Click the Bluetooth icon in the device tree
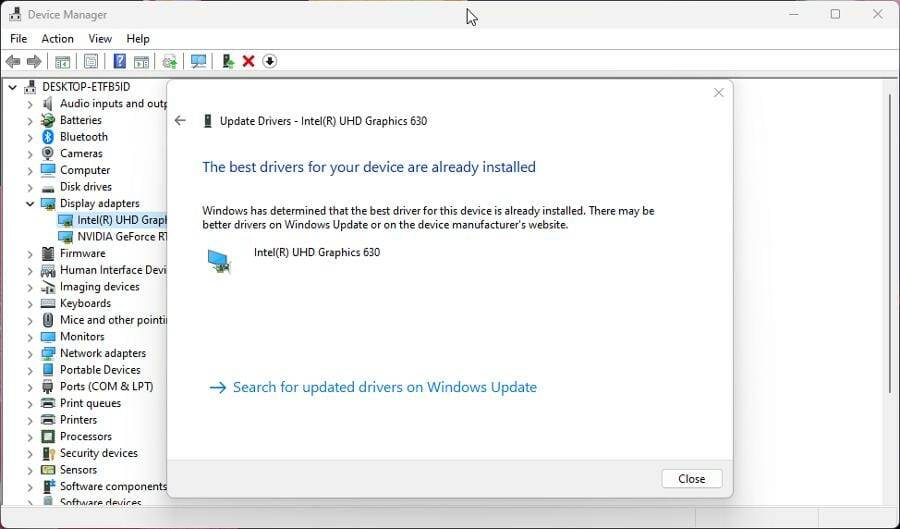Image resolution: width=900 pixels, height=529 pixels. pyautogui.click(x=48, y=137)
